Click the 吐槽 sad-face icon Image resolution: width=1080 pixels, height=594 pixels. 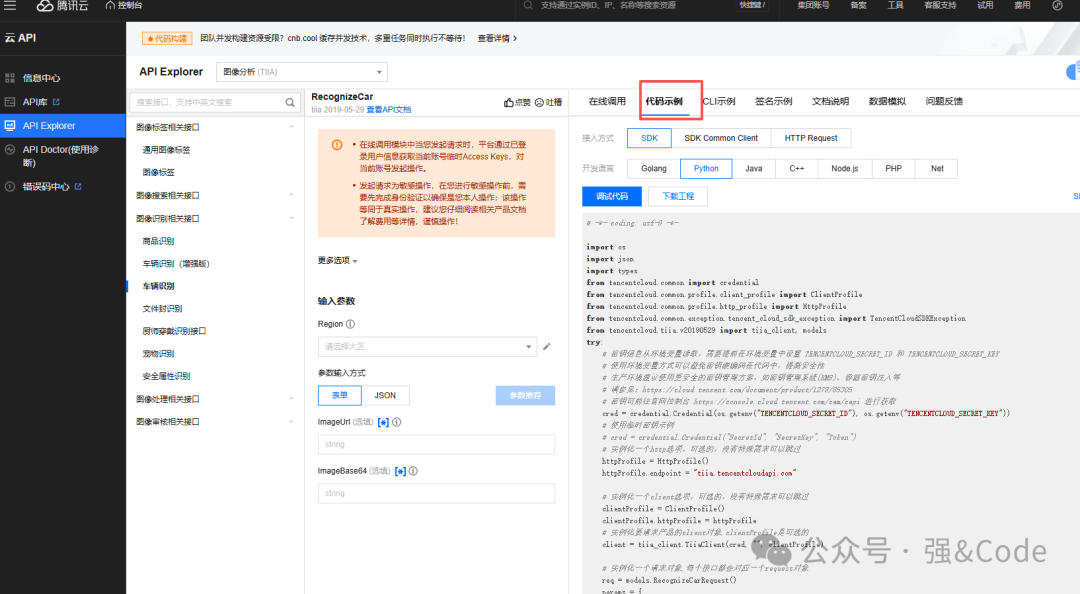tap(539, 103)
